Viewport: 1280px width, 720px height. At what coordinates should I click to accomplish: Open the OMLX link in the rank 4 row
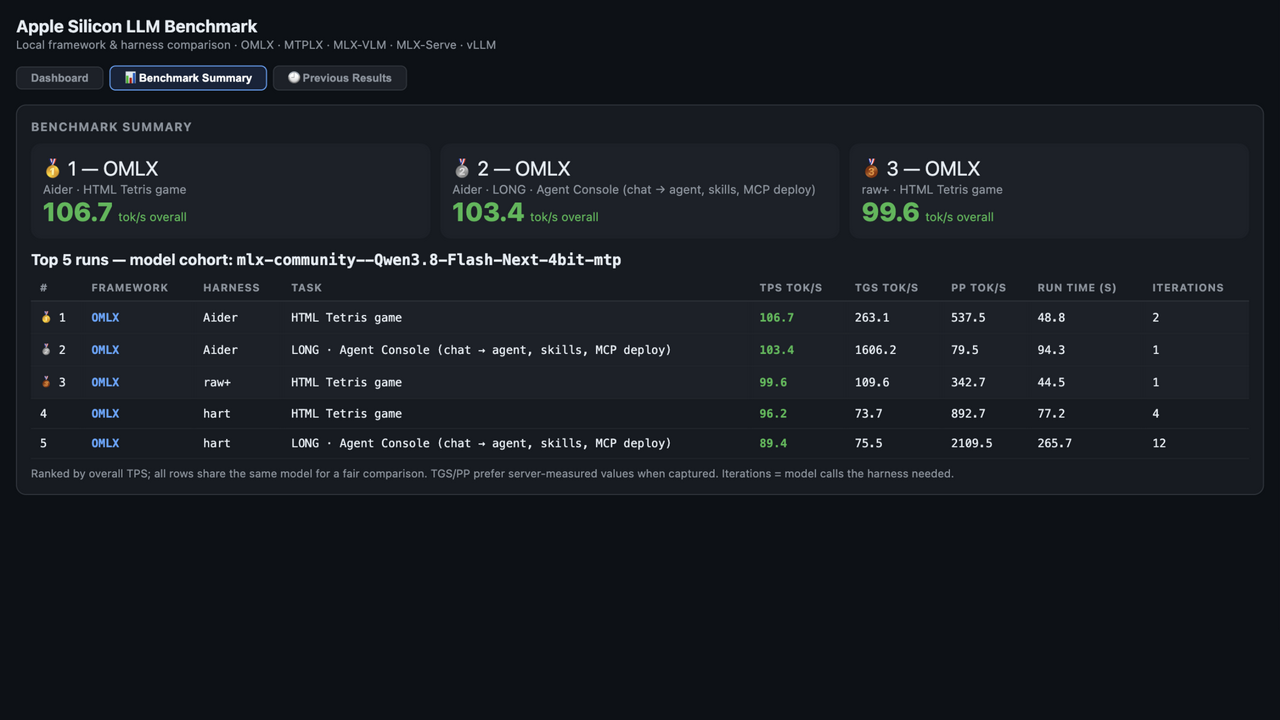(105, 414)
